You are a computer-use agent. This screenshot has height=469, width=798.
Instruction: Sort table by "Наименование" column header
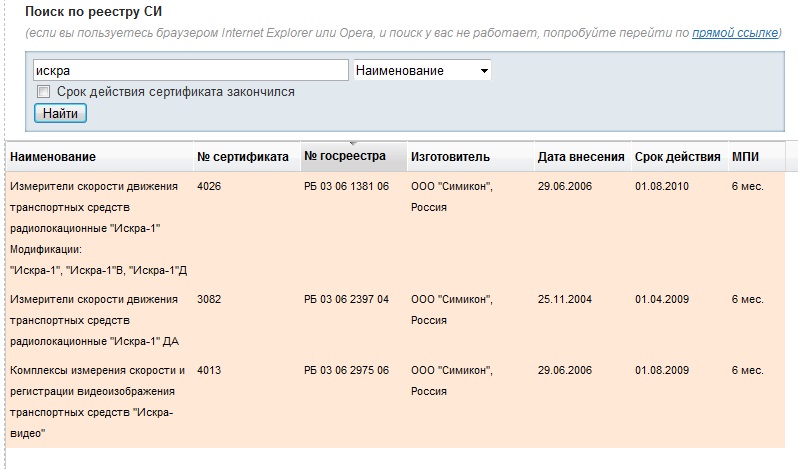(53, 157)
